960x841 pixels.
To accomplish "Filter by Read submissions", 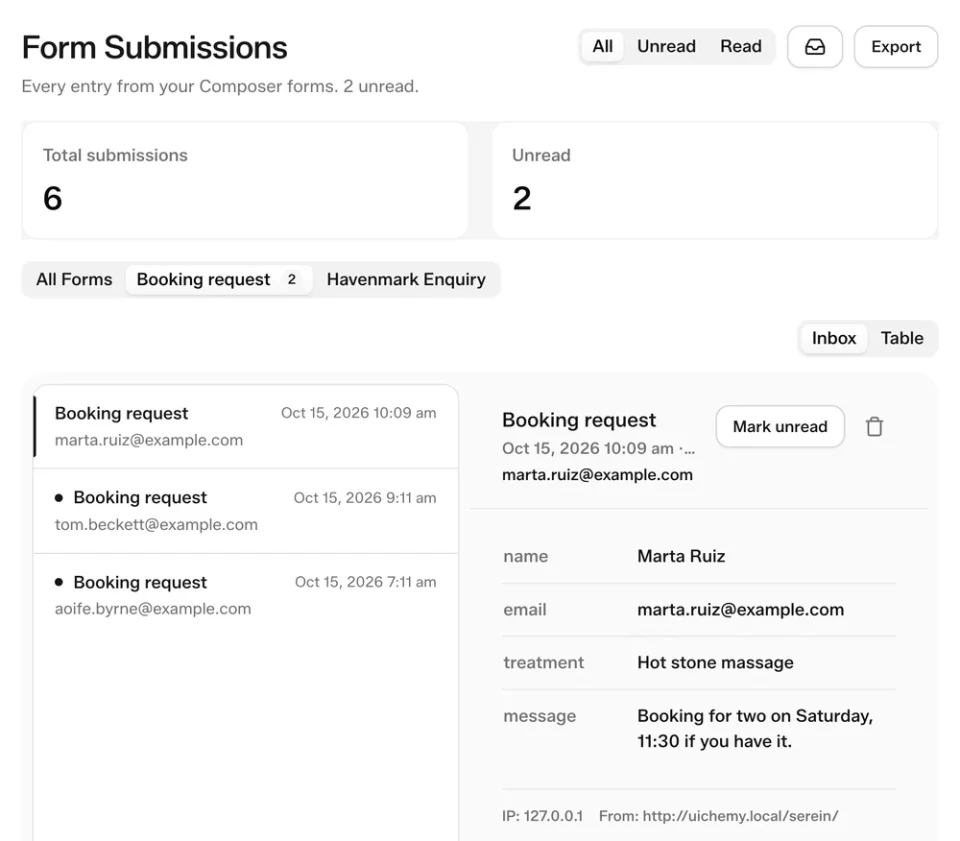I will tap(741, 47).
